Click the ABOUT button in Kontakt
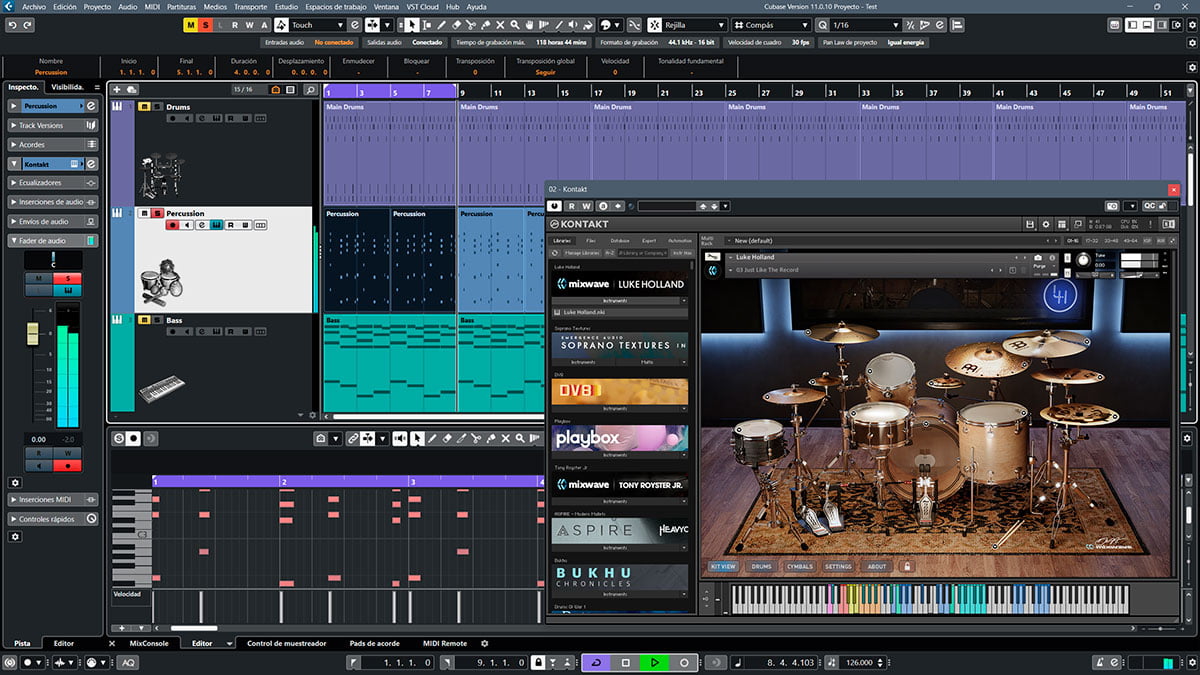Screen dimensions: 1200x675 tap(877, 567)
